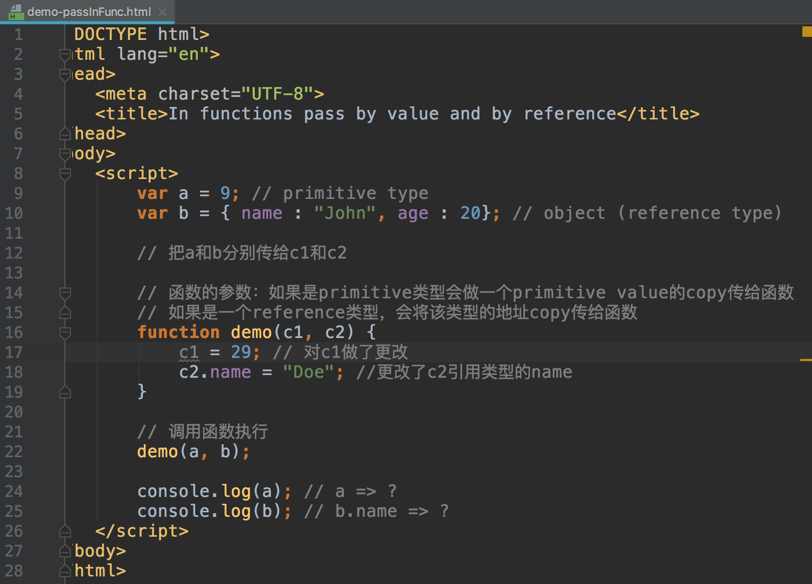Click the </script> closing tag

142,531
